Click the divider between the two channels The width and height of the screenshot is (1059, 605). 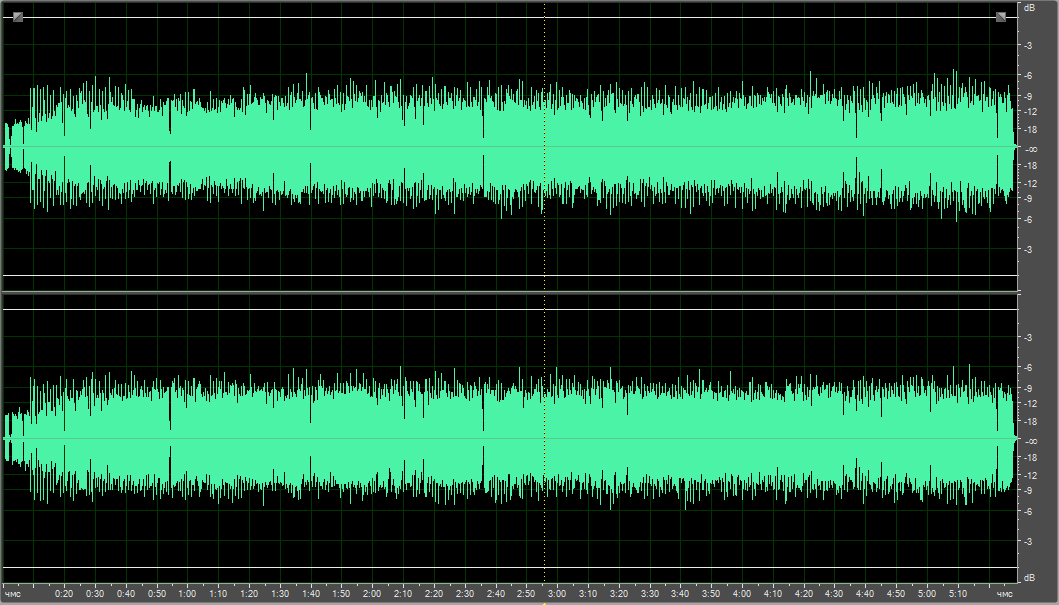[x=510, y=292]
